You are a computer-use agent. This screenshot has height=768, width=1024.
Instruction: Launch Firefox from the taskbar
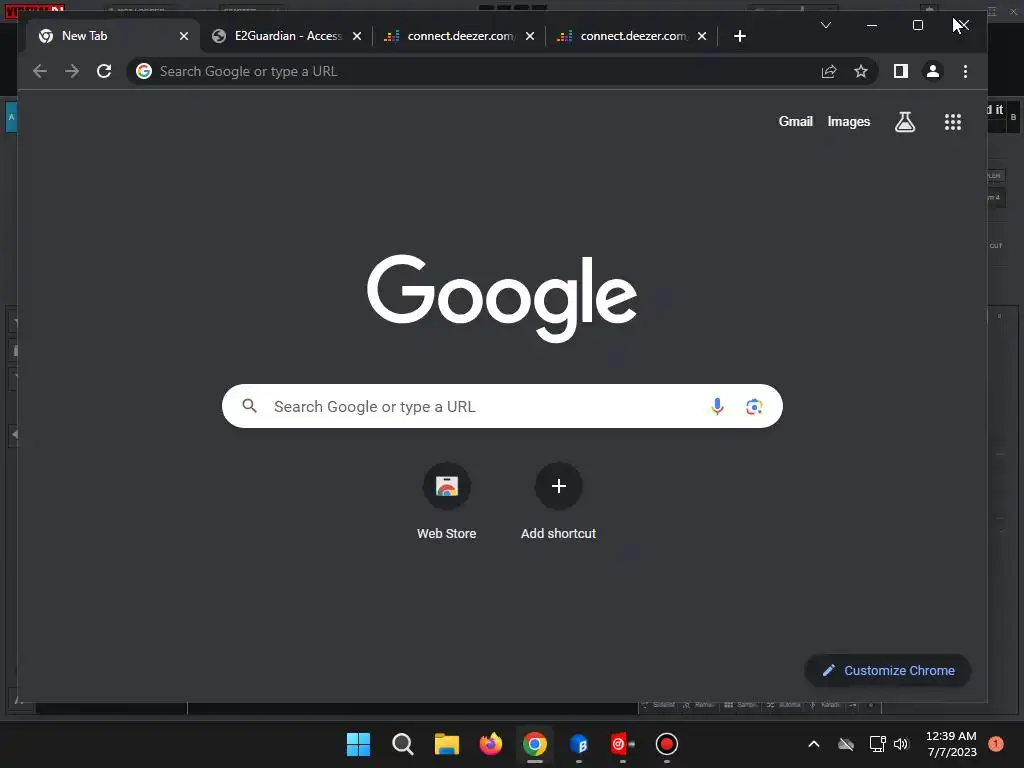point(490,744)
